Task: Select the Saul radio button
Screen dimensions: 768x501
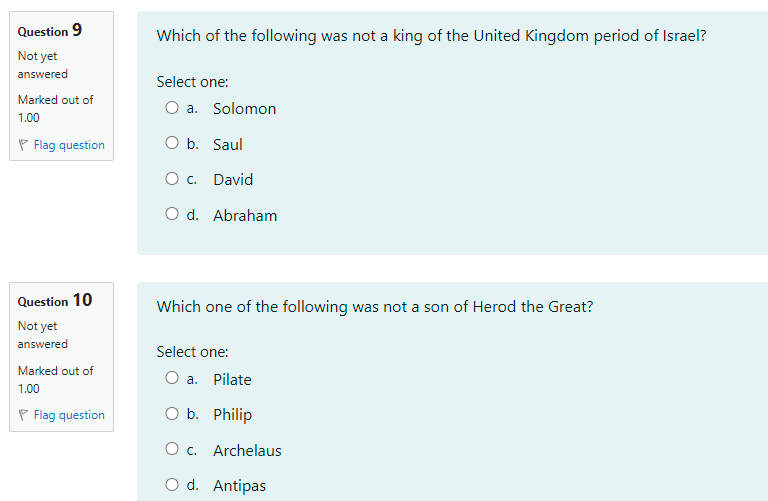Action: (172, 144)
